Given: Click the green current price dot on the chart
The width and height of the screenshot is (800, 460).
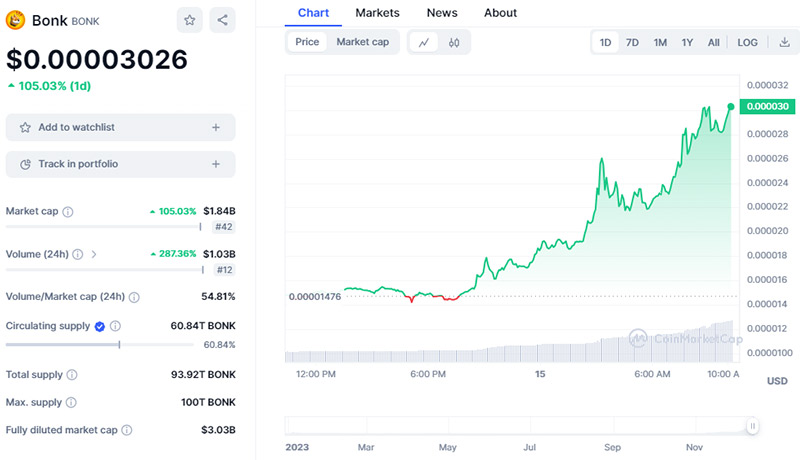Looking at the screenshot, I should click(x=731, y=107).
